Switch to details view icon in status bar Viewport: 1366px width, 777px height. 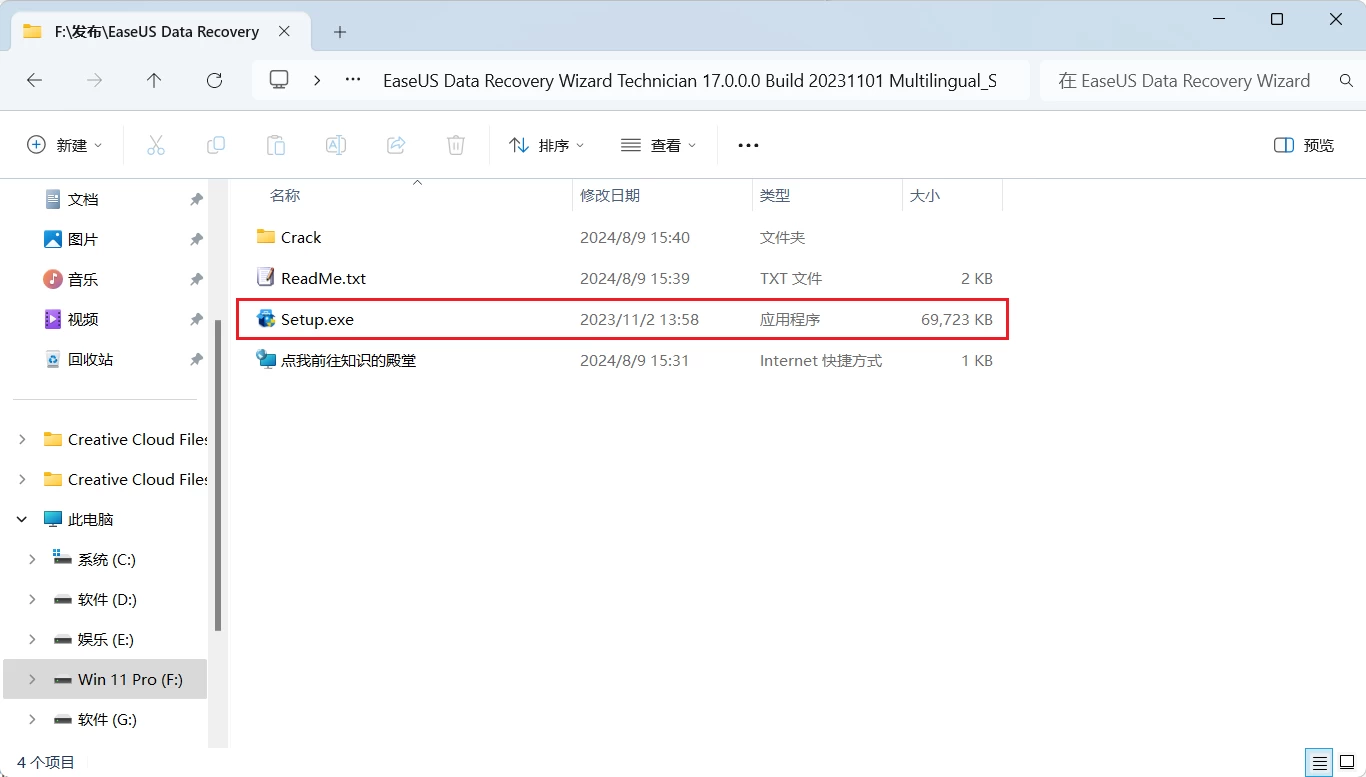(x=1320, y=762)
